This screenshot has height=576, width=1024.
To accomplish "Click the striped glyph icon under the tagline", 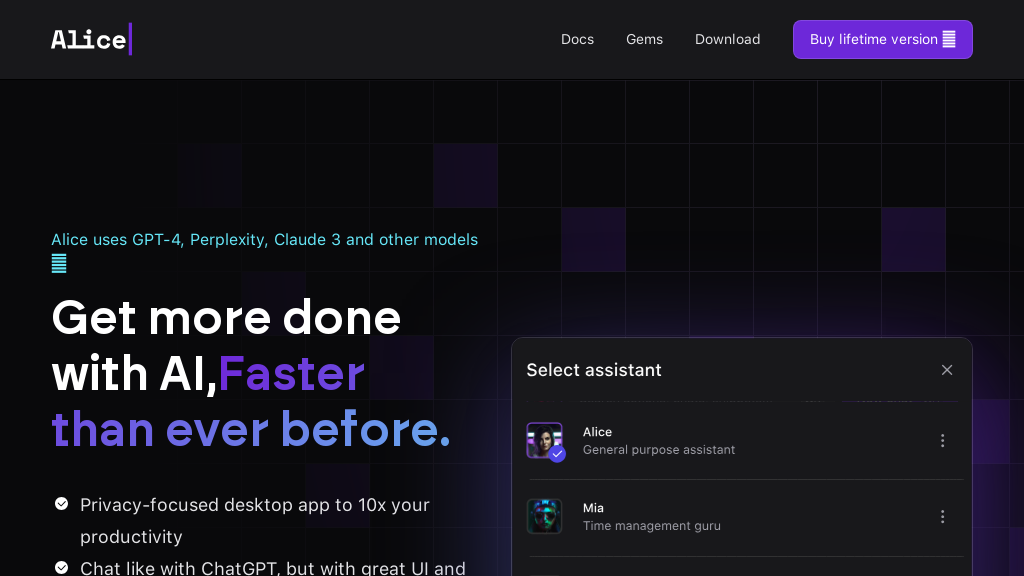I will coord(59,264).
